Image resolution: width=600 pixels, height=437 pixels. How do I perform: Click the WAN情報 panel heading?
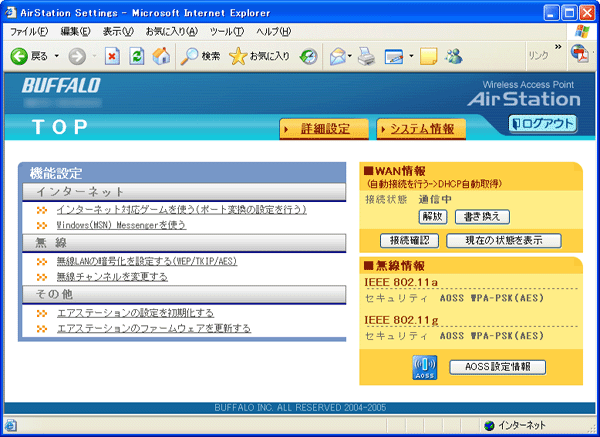[395, 171]
